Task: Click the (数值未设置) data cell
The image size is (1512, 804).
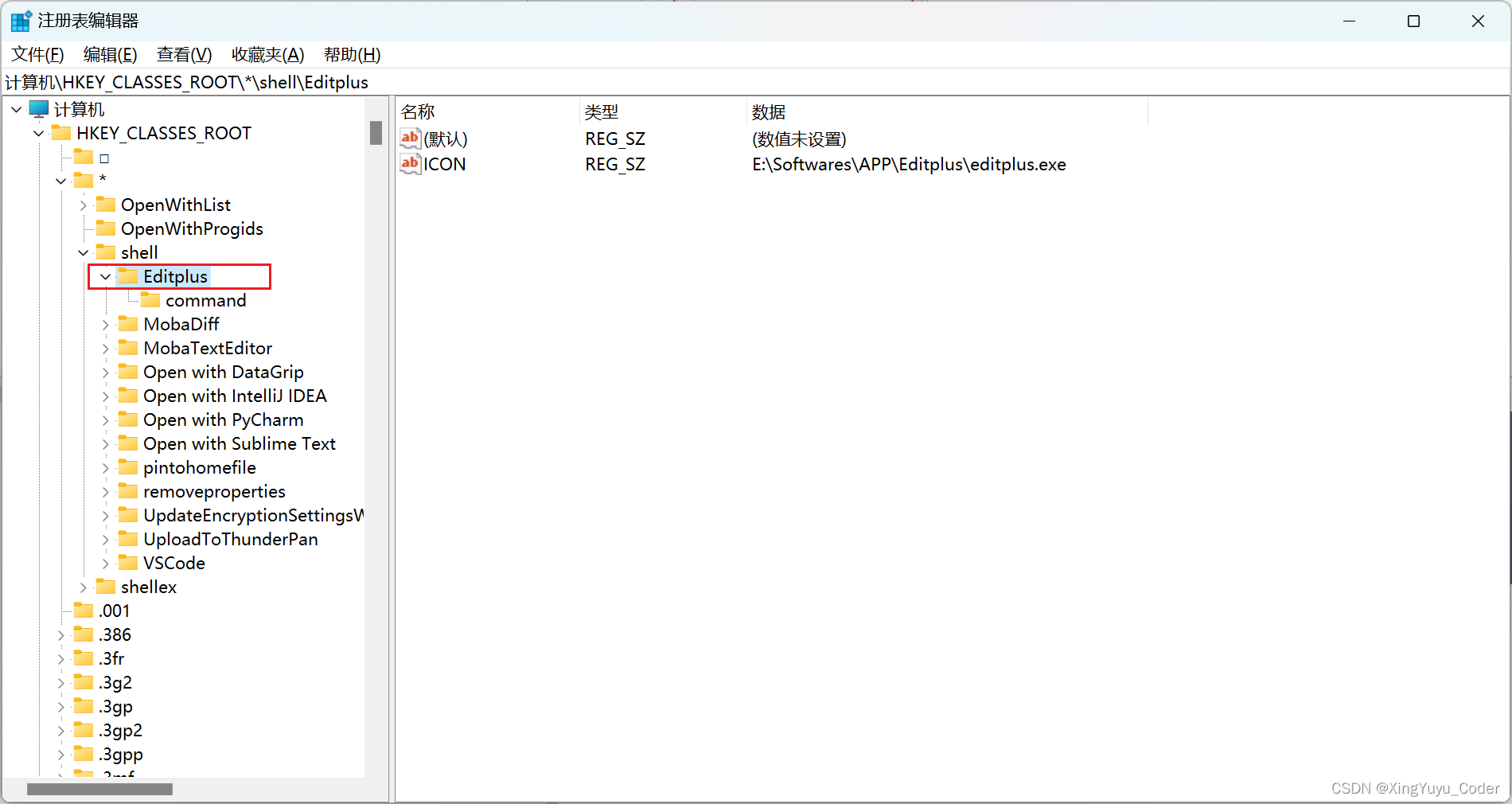Action: point(799,139)
